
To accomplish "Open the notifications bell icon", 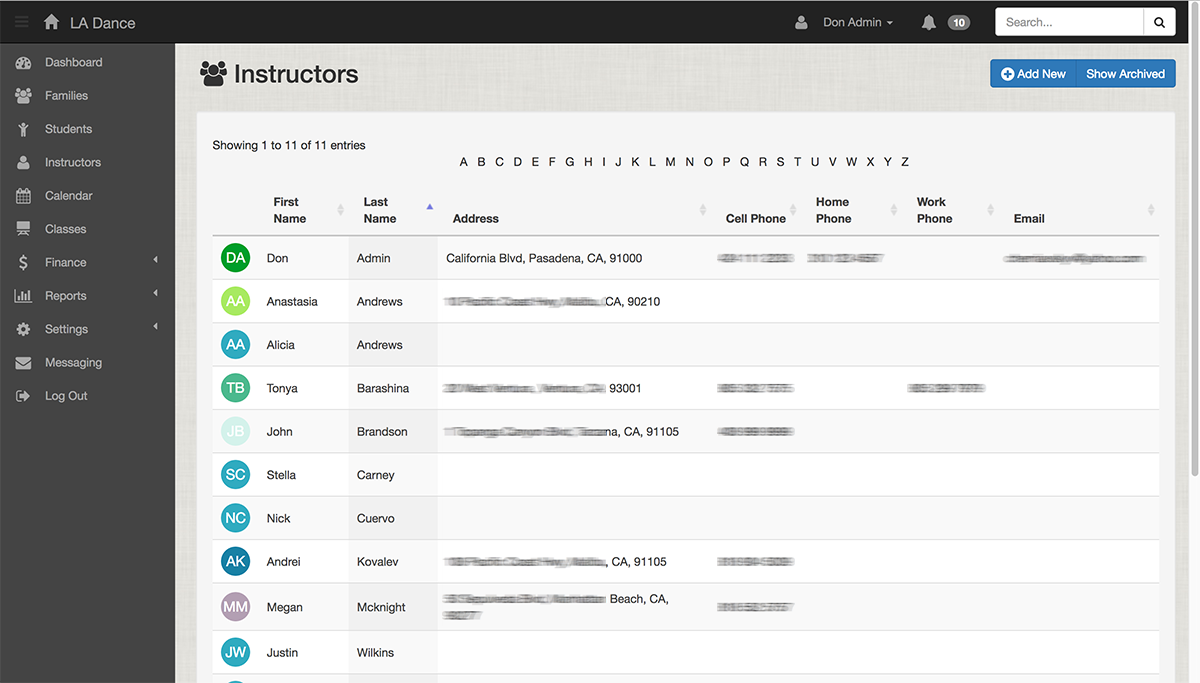I will pyautogui.click(x=929, y=22).
